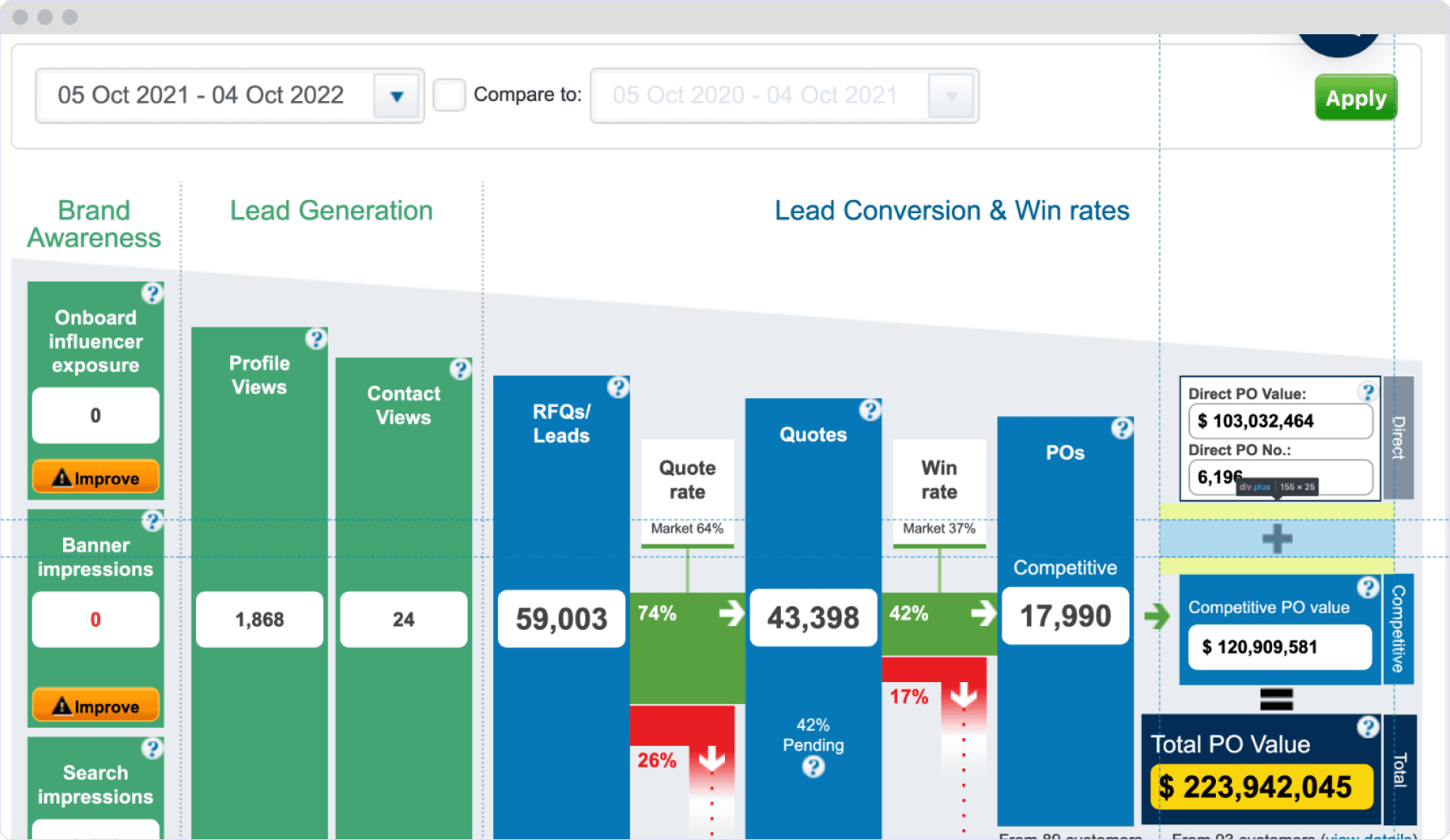Image resolution: width=1450 pixels, height=840 pixels.
Task: Expand the date range dropdown arrow
Action: pos(397,96)
